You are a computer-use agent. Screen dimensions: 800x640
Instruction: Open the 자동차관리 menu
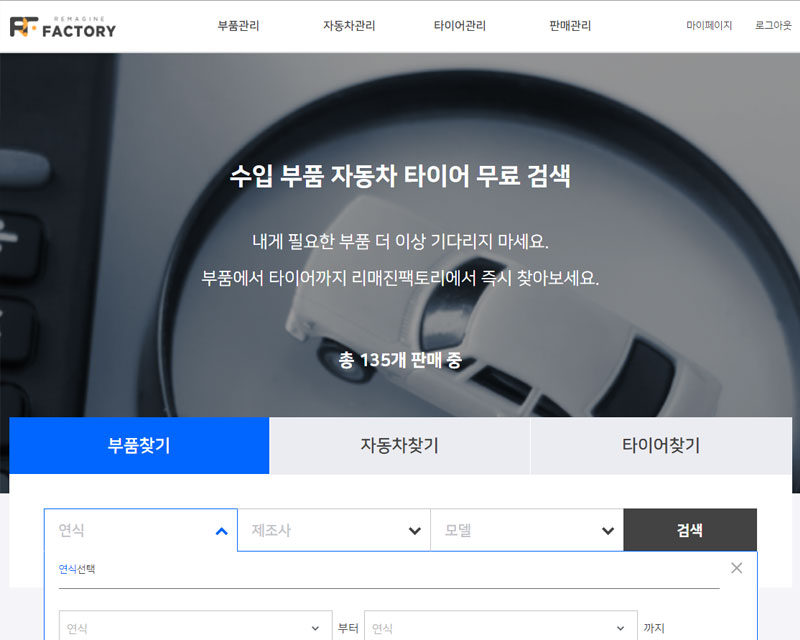pos(349,26)
